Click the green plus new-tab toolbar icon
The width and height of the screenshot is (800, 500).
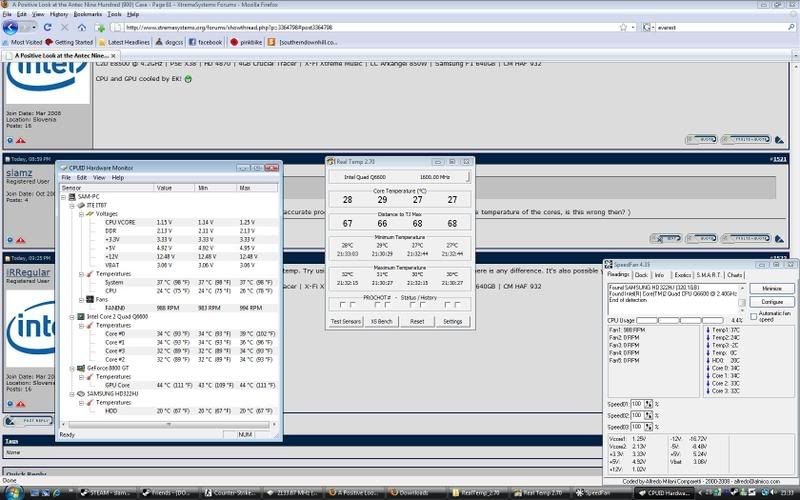[99, 28]
